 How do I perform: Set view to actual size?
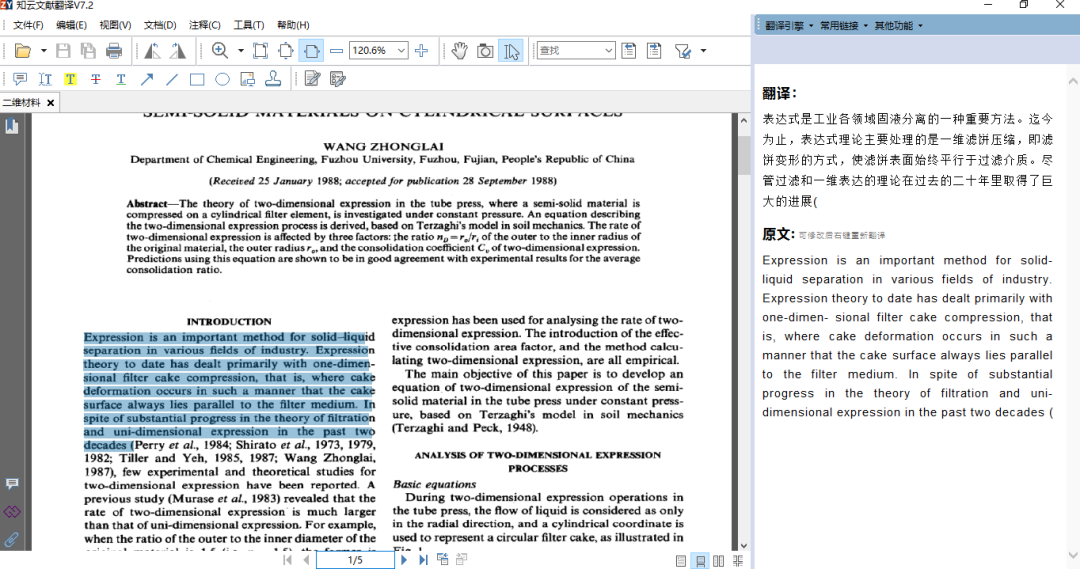pyautogui.click(x=260, y=51)
